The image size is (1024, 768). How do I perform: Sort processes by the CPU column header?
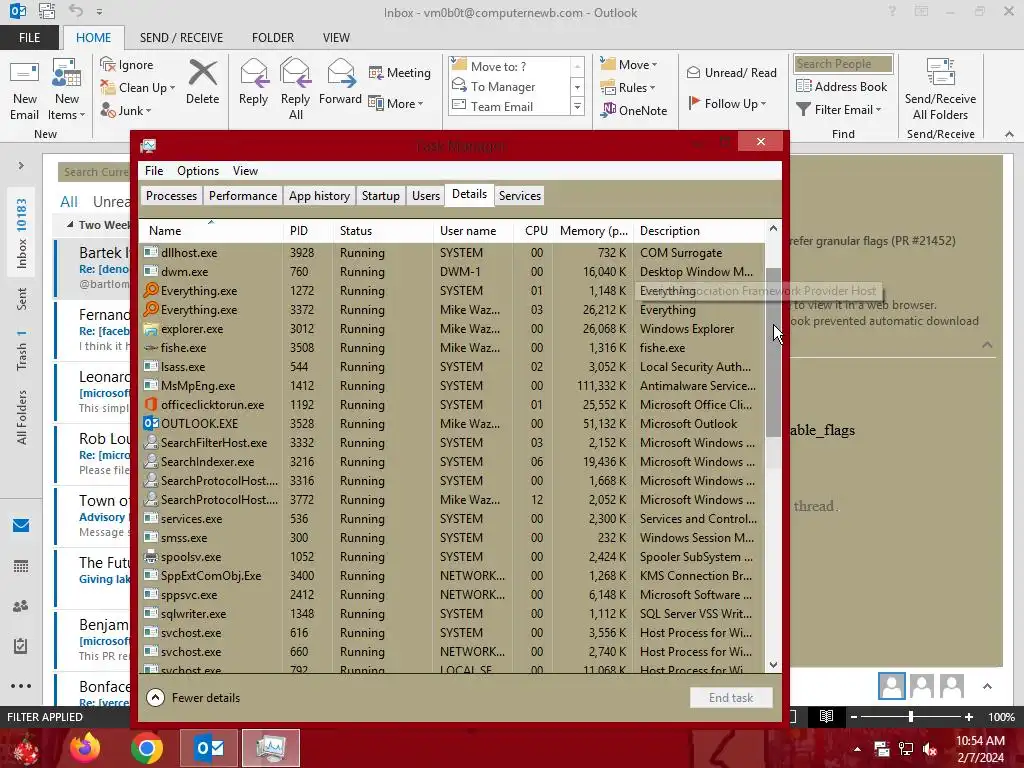[534, 231]
